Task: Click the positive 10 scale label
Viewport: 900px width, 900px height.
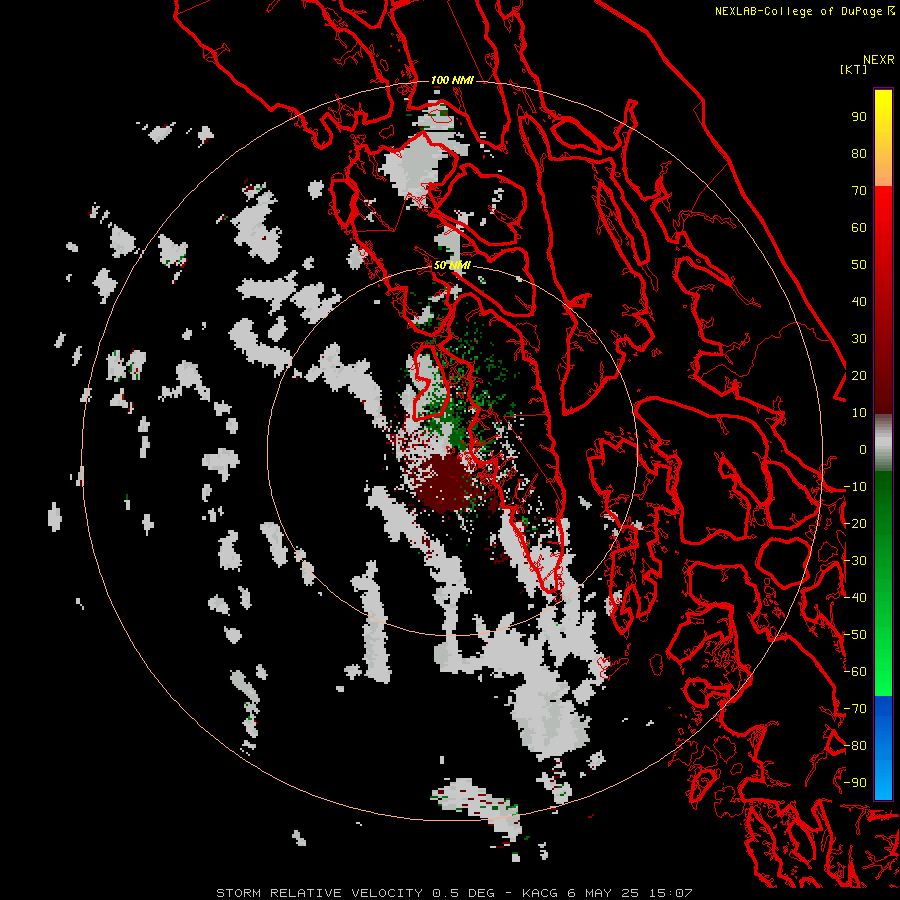Action: tap(859, 413)
